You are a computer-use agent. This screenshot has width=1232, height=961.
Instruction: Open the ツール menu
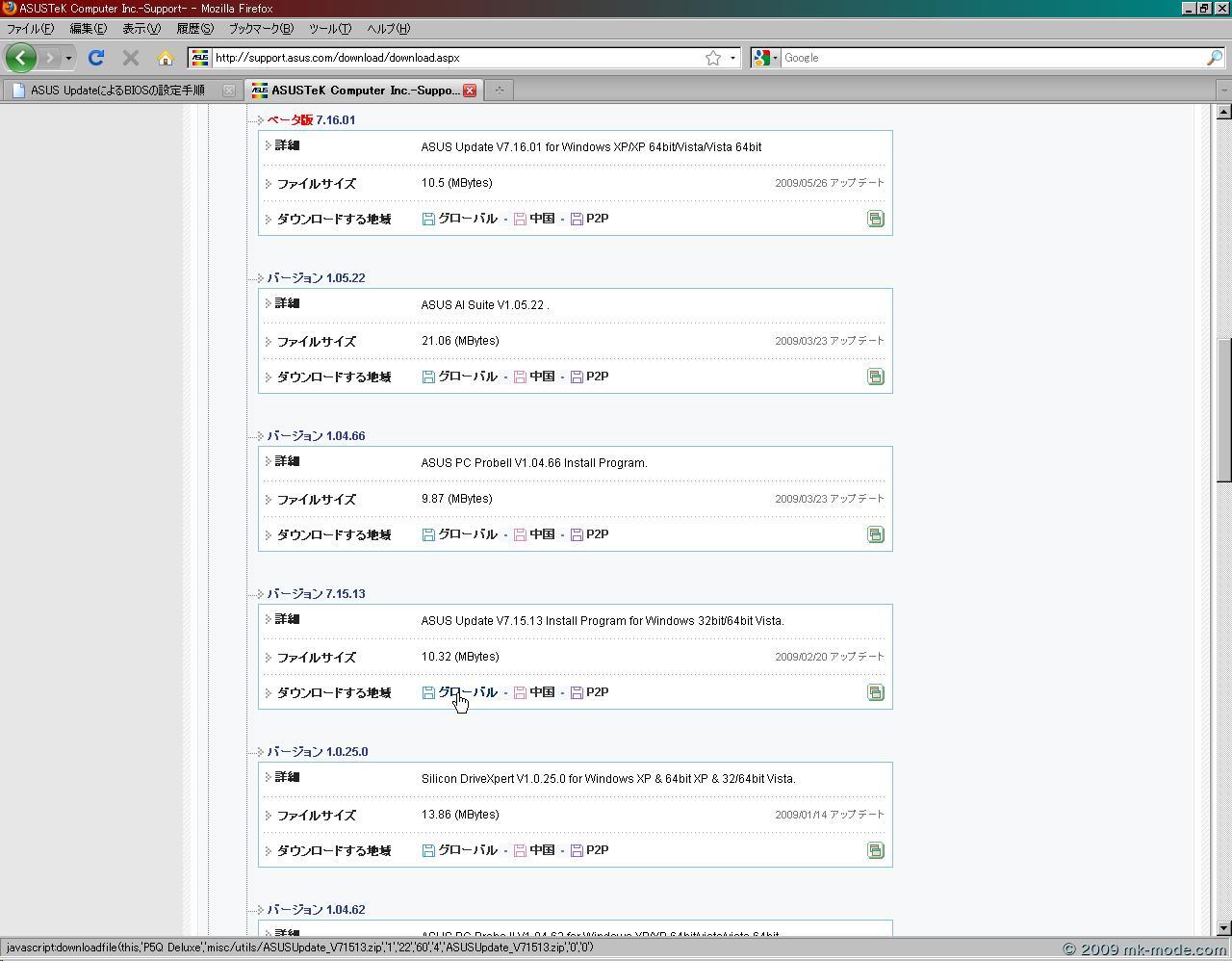[x=329, y=29]
